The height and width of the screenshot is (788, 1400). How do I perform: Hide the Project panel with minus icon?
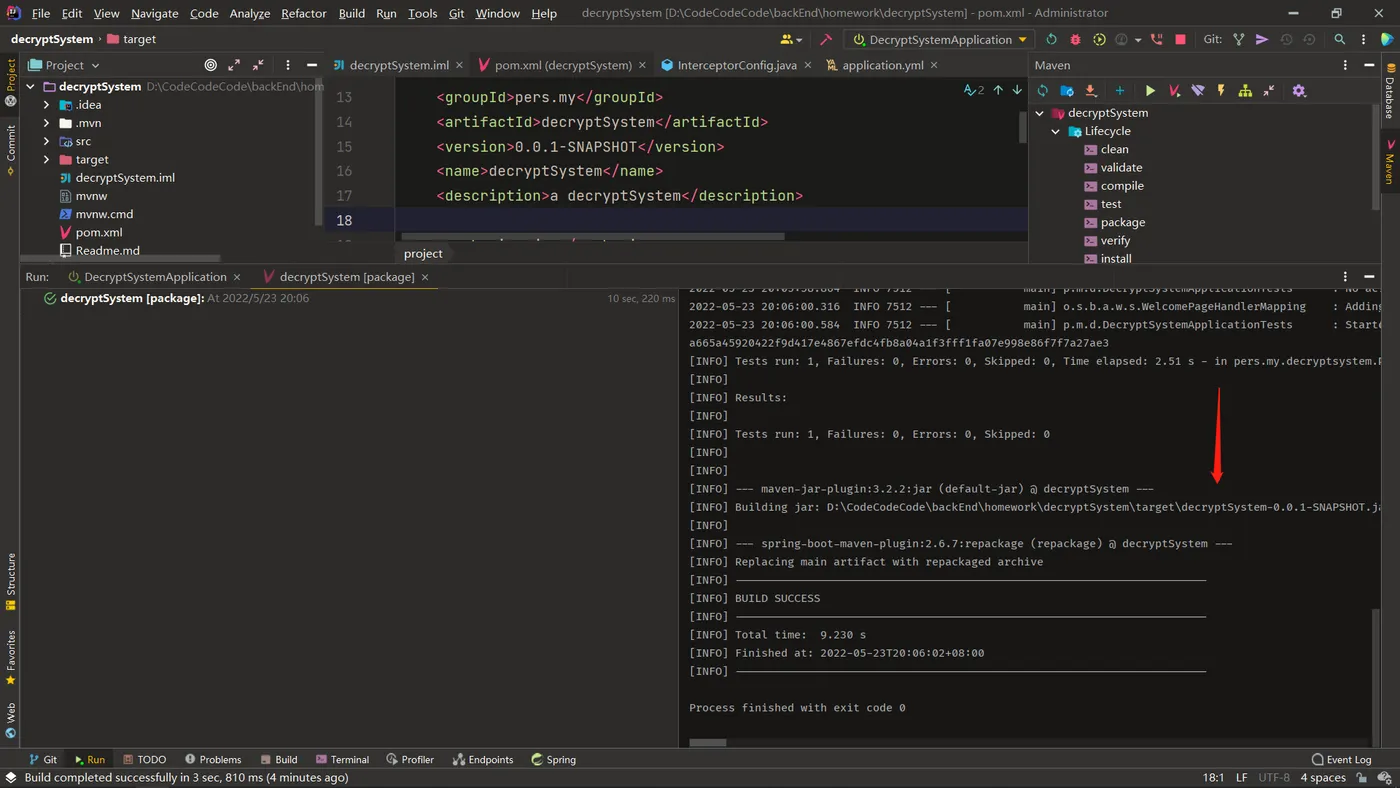point(312,64)
